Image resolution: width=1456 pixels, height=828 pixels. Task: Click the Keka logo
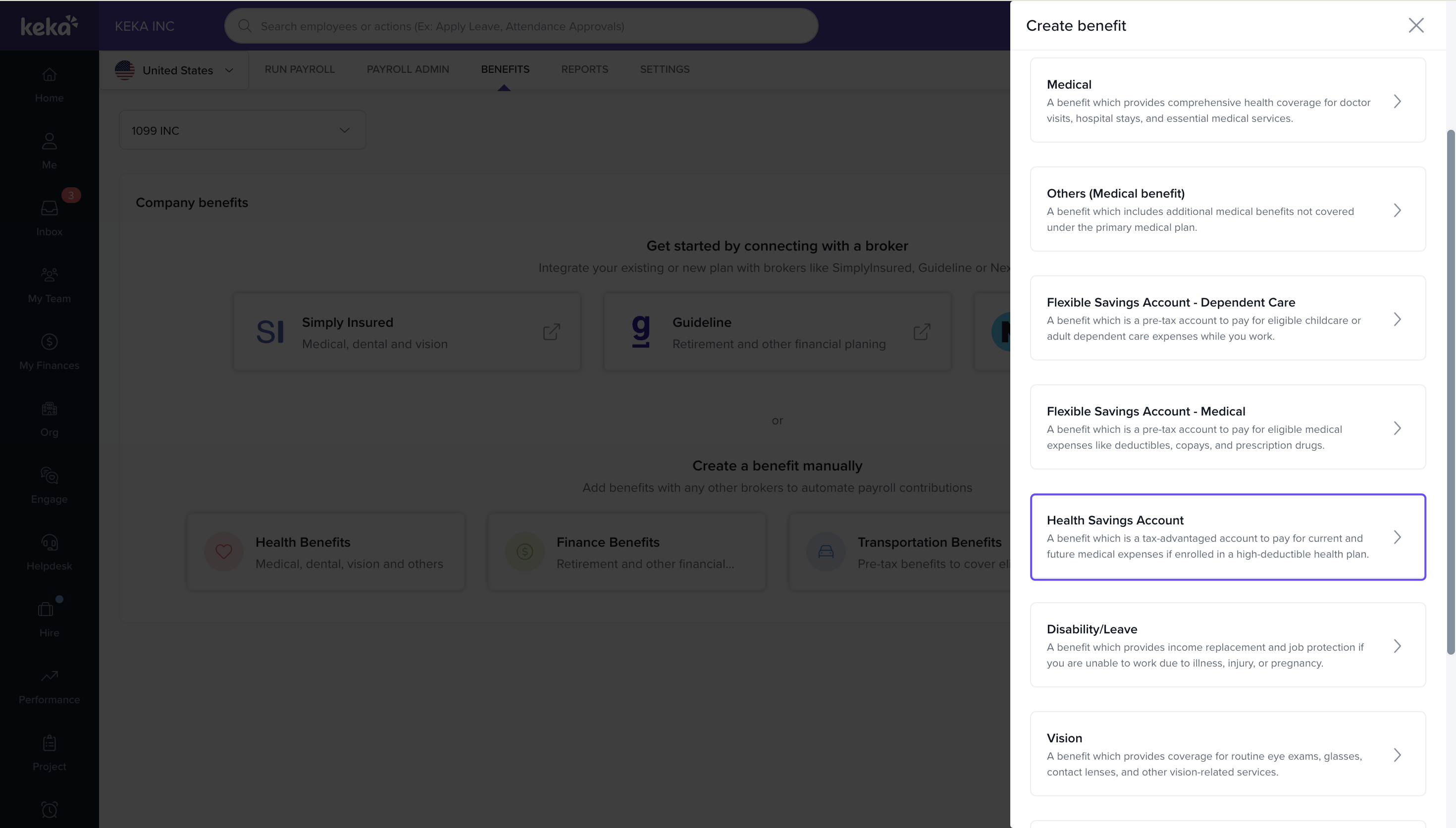tap(49, 26)
